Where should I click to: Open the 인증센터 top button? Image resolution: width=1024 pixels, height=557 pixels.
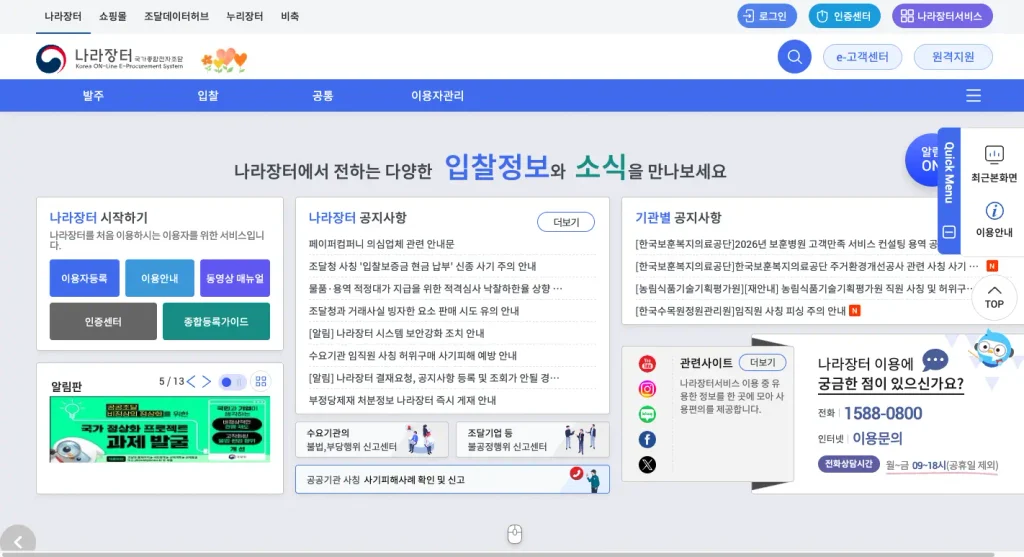[844, 16]
